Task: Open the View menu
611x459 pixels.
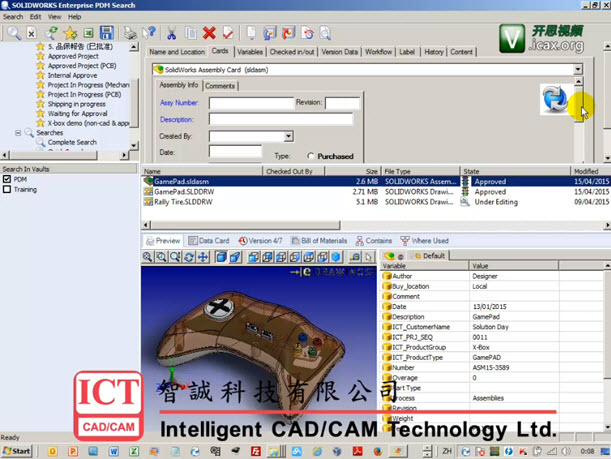Action: coord(55,17)
